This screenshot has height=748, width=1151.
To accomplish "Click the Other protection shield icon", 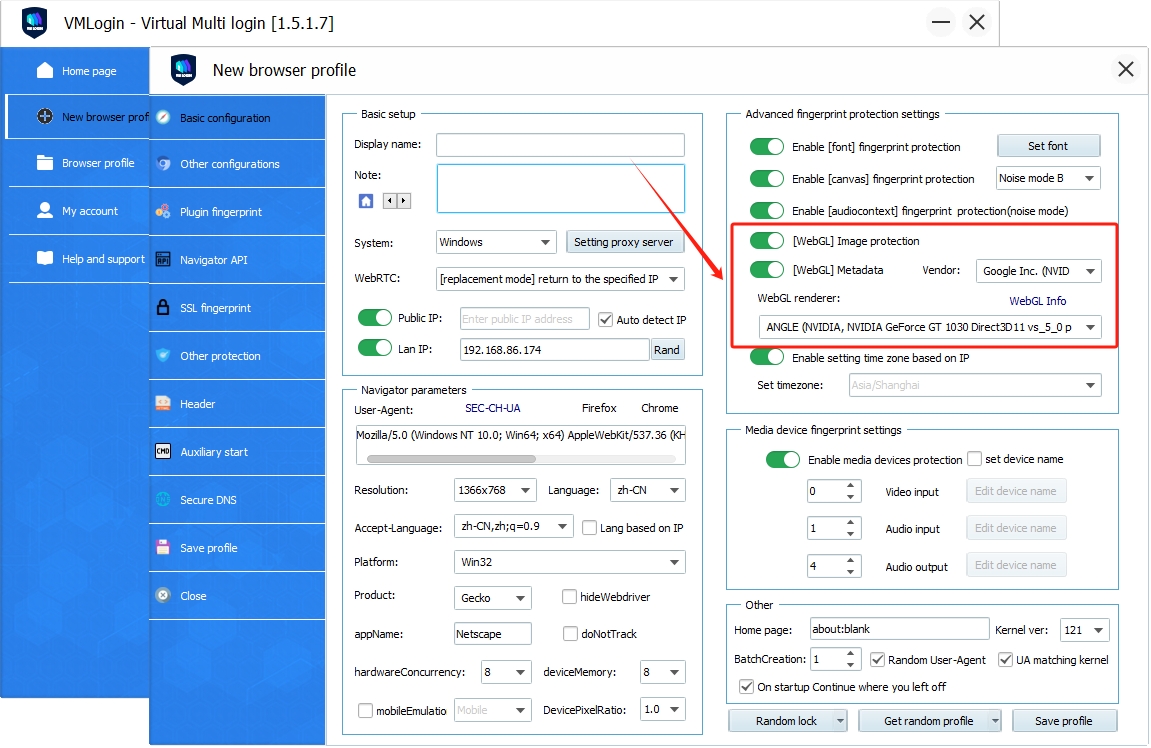I will tap(163, 356).
